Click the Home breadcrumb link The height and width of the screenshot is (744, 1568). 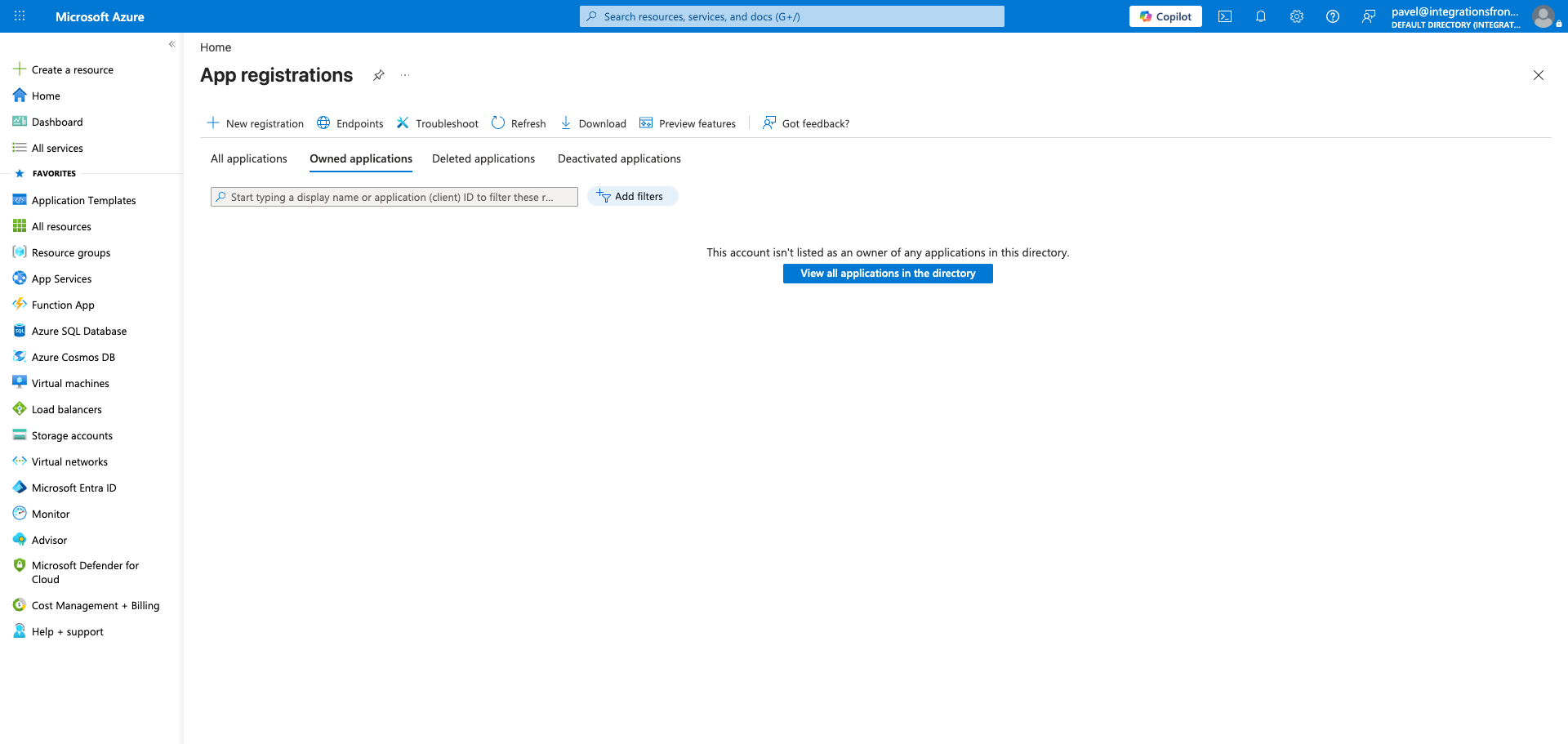click(216, 47)
